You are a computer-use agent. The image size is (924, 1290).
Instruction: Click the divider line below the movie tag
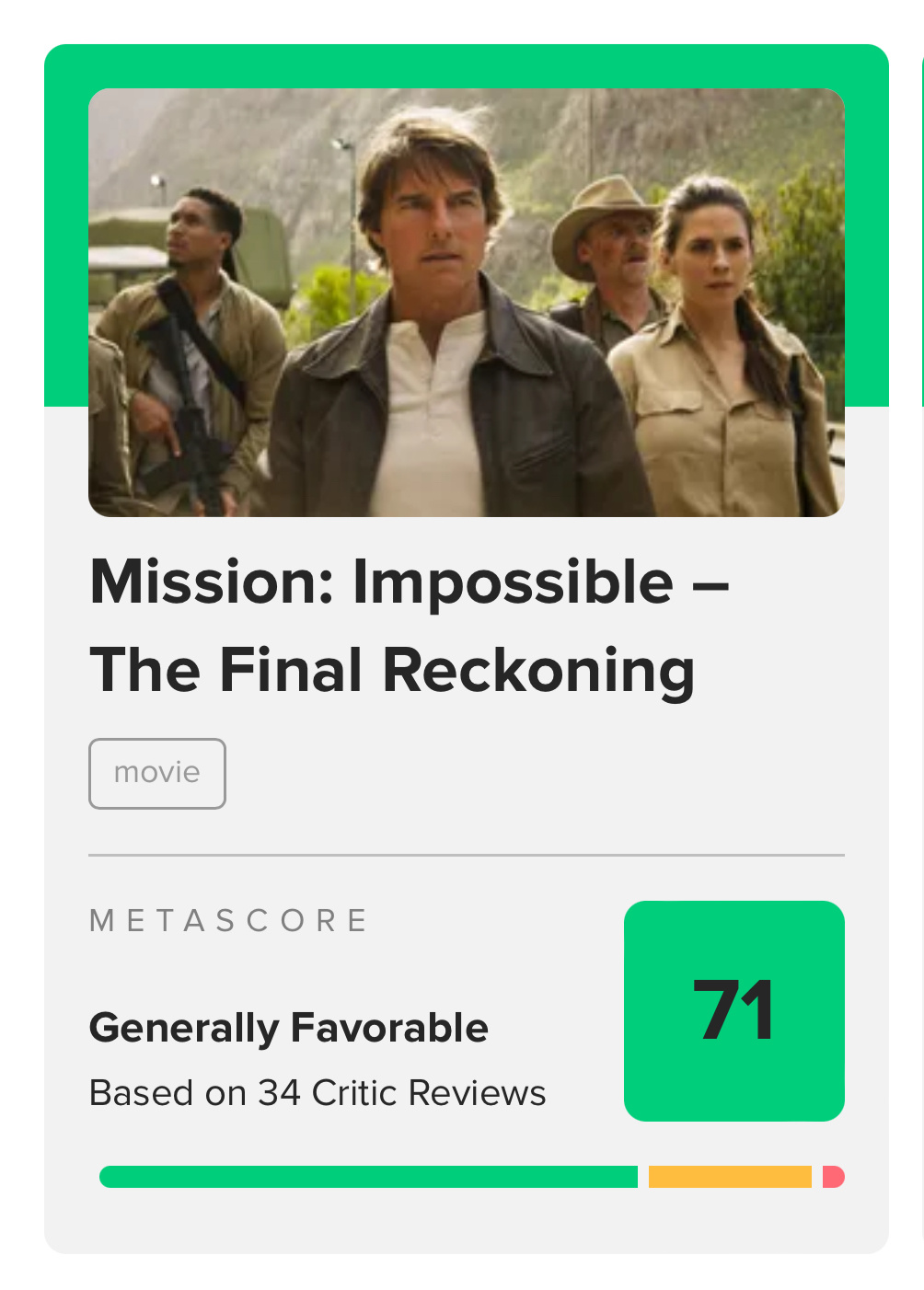466,855
